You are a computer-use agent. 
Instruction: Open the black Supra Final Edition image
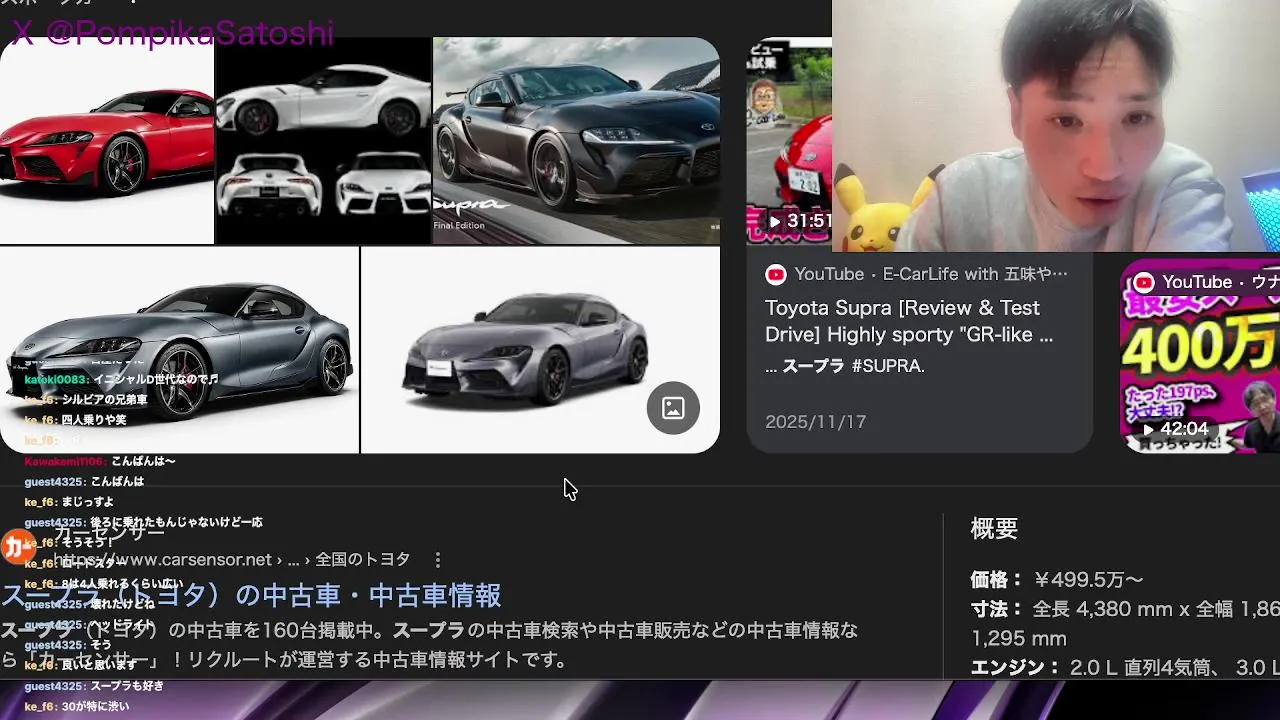(576, 141)
